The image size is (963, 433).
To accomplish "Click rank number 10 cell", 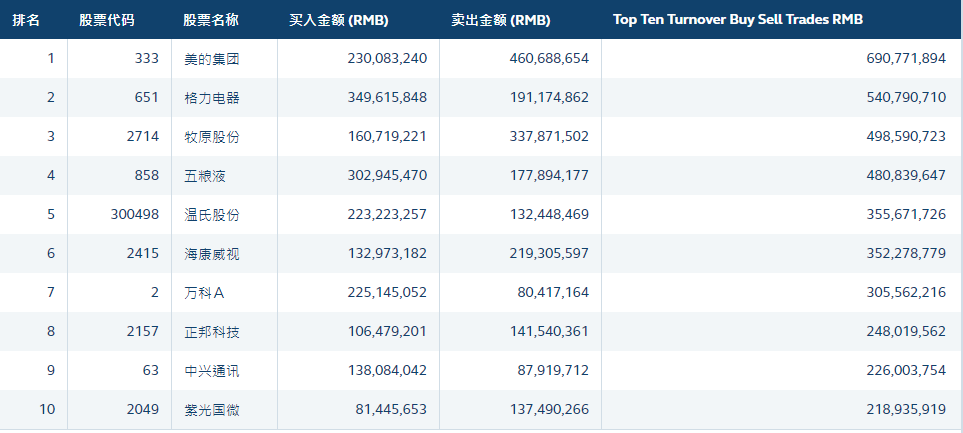I will tap(47, 410).
